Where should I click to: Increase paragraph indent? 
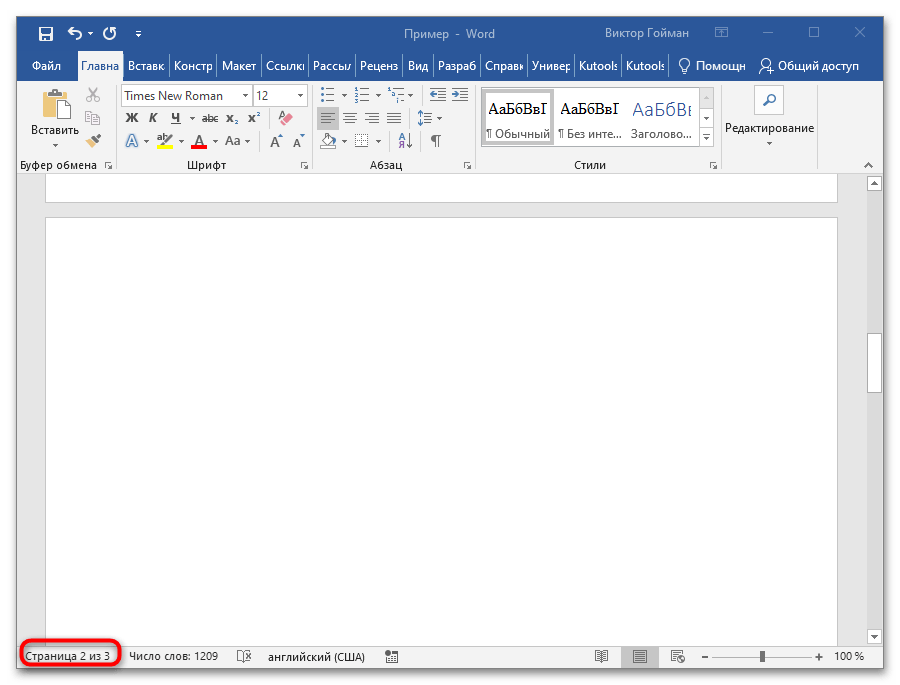click(460, 95)
